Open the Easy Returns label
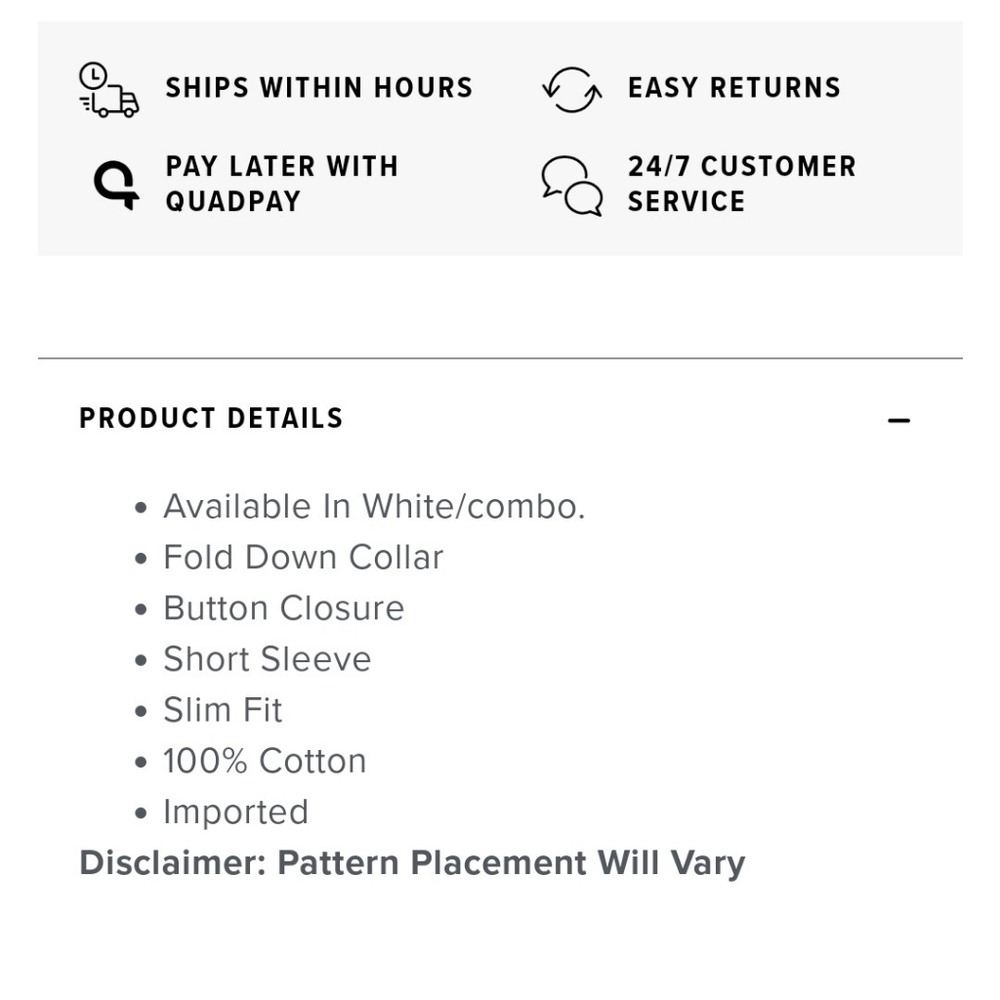The width and height of the screenshot is (1000, 1000). [734, 88]
